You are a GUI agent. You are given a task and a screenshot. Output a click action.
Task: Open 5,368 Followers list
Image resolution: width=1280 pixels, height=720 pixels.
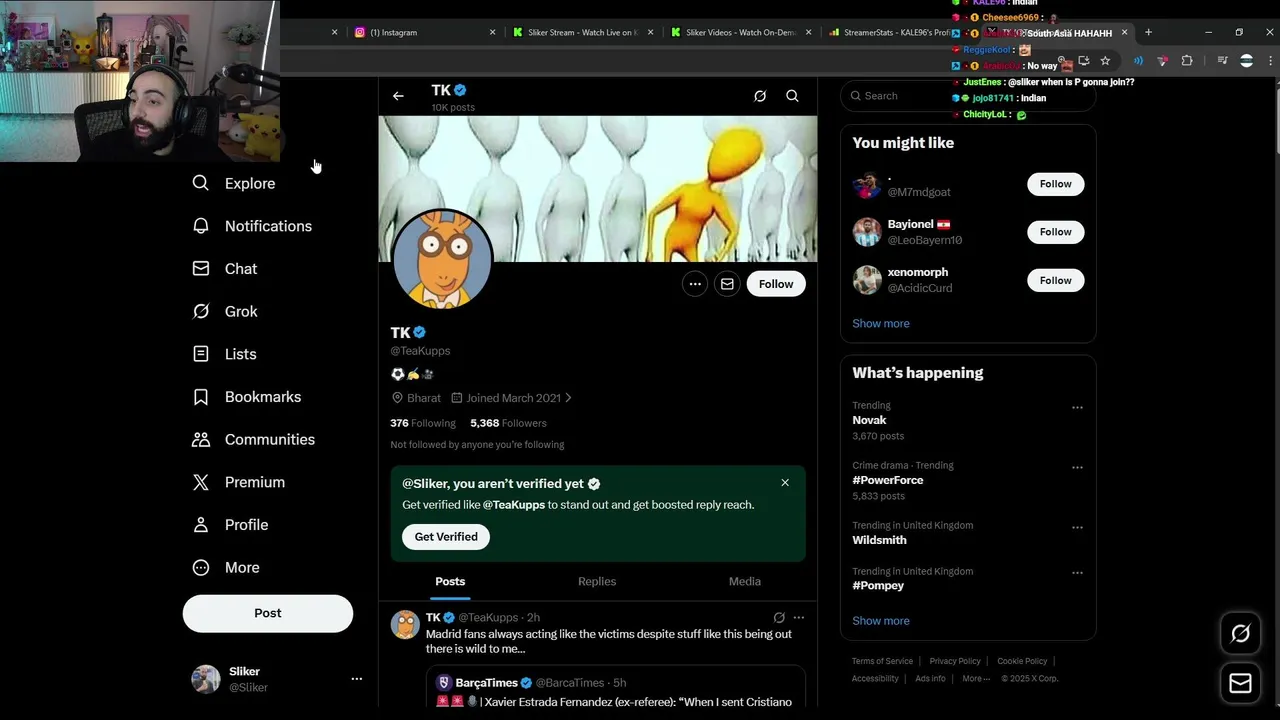508,423
